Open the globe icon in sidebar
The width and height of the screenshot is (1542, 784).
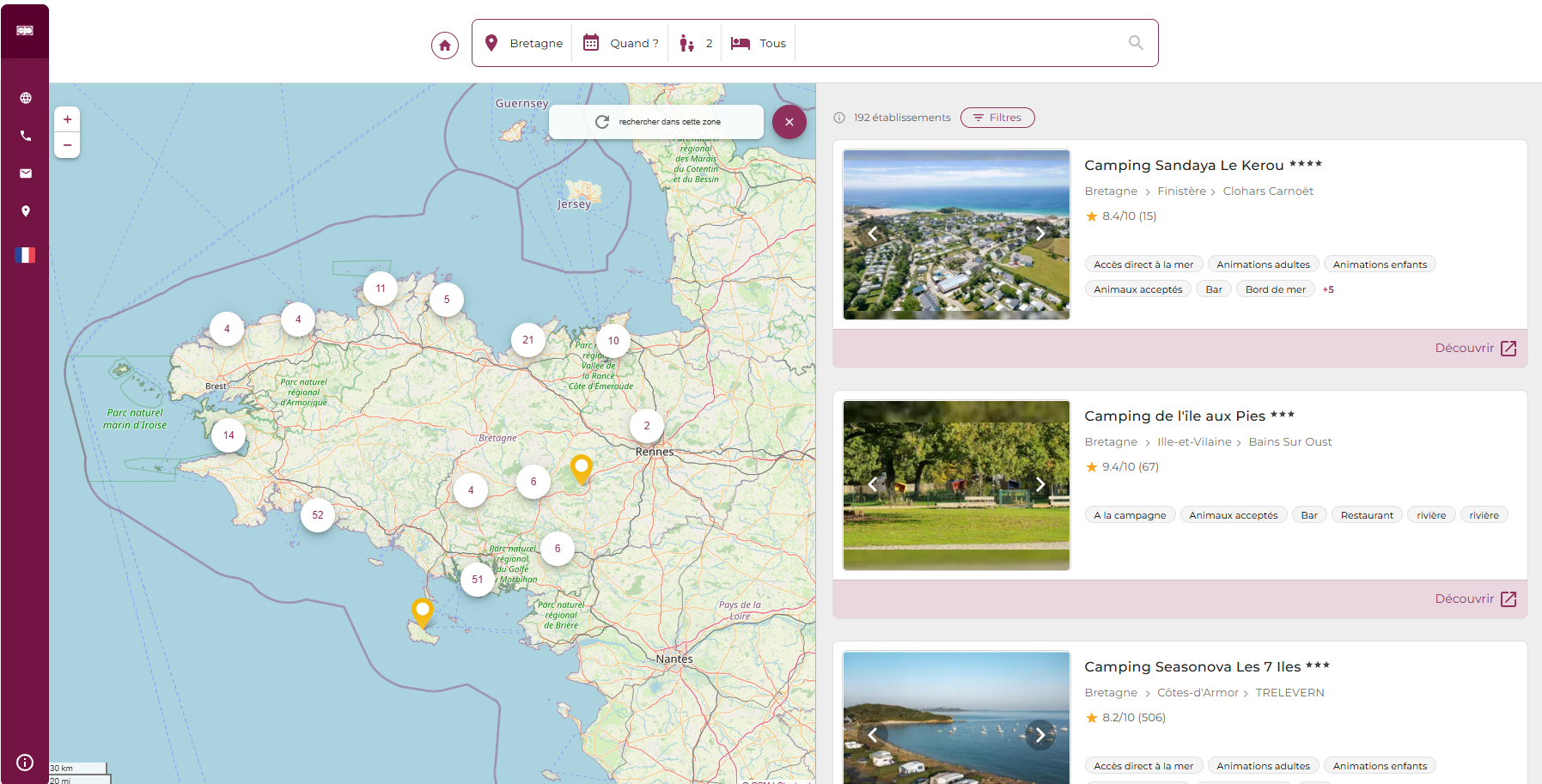tap(26, 98)
